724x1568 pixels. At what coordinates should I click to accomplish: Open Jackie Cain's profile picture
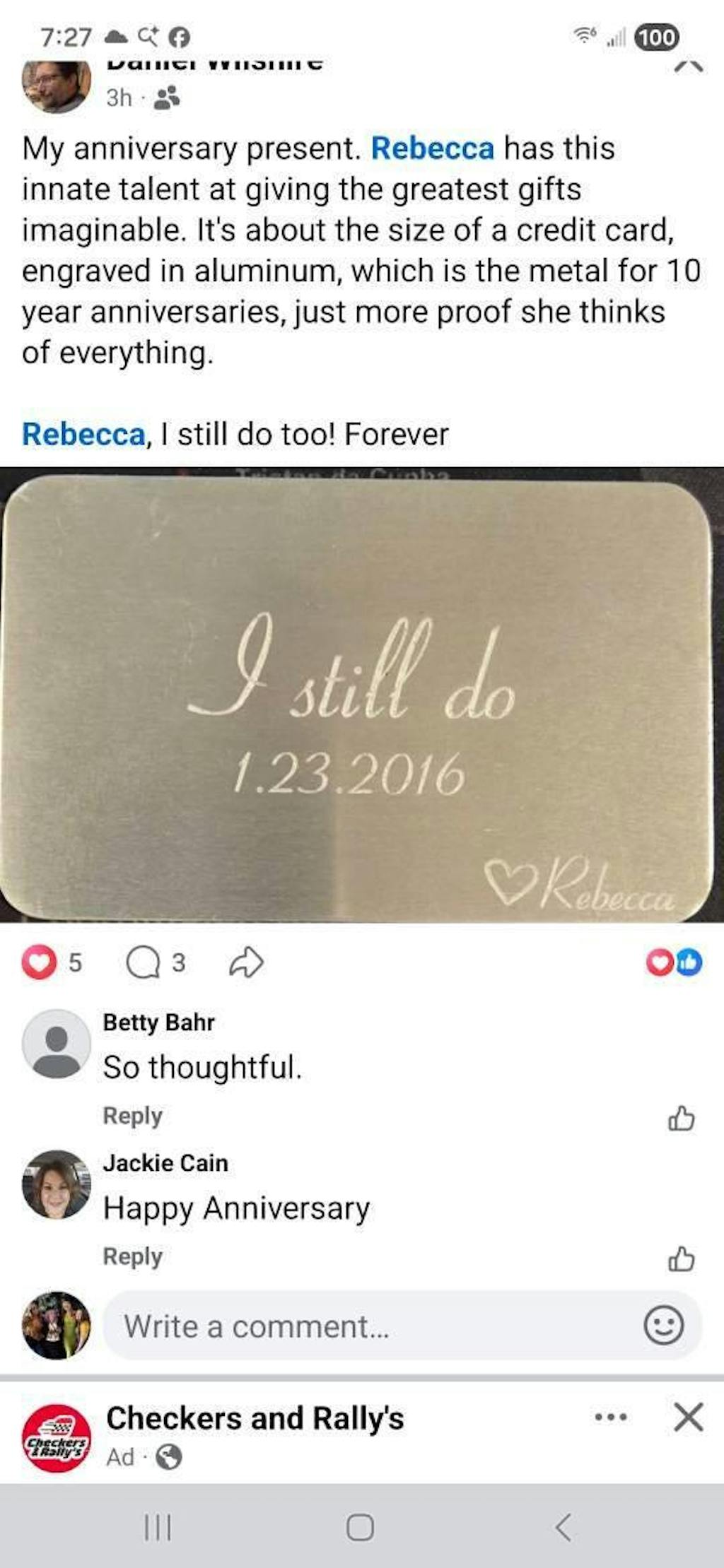56,1184
